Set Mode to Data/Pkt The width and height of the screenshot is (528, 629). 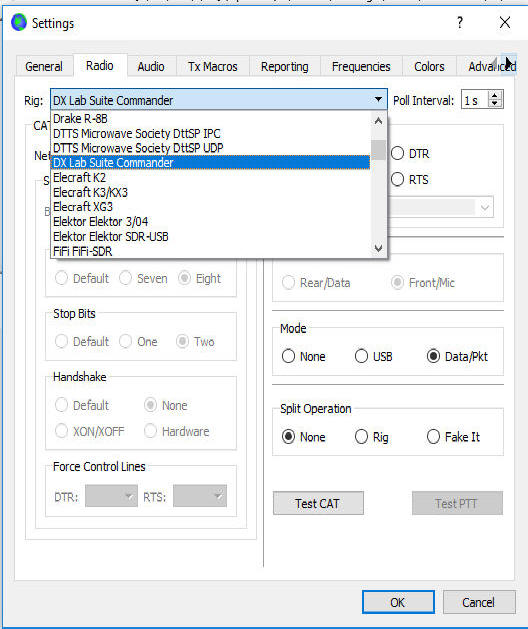457,356
